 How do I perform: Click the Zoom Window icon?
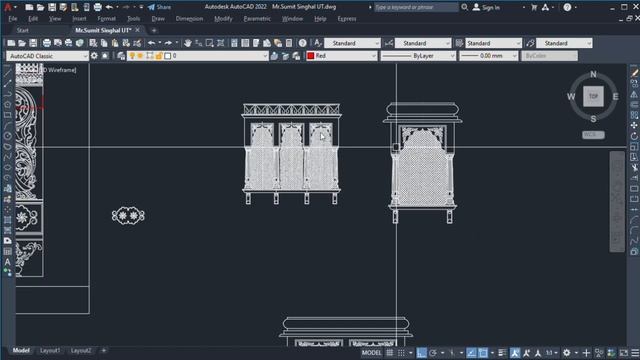pos(210,43)
